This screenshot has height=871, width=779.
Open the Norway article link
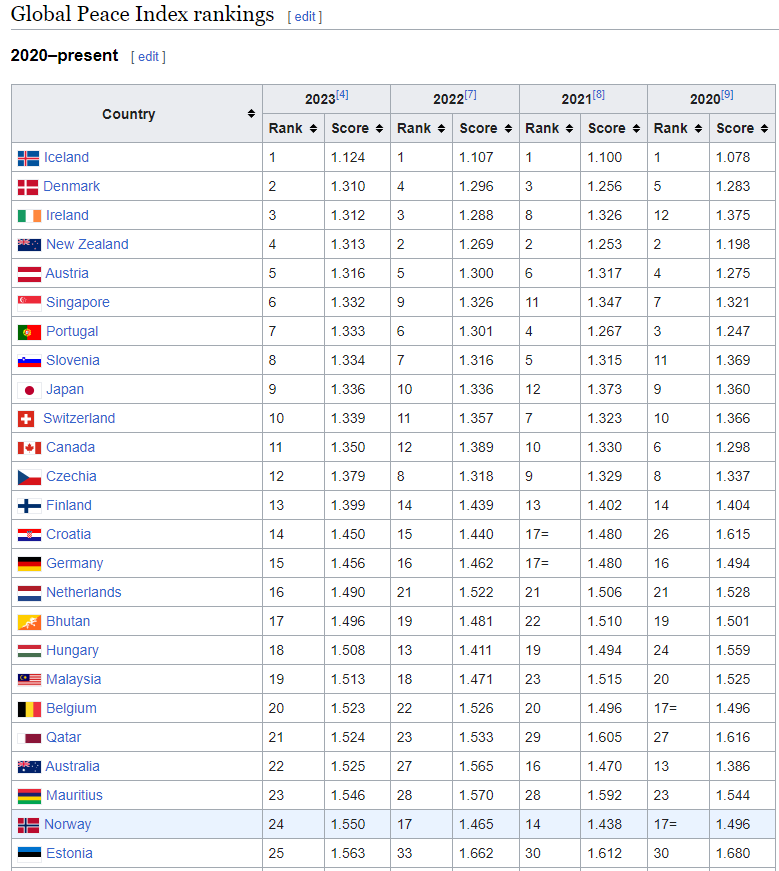(67, 824)
